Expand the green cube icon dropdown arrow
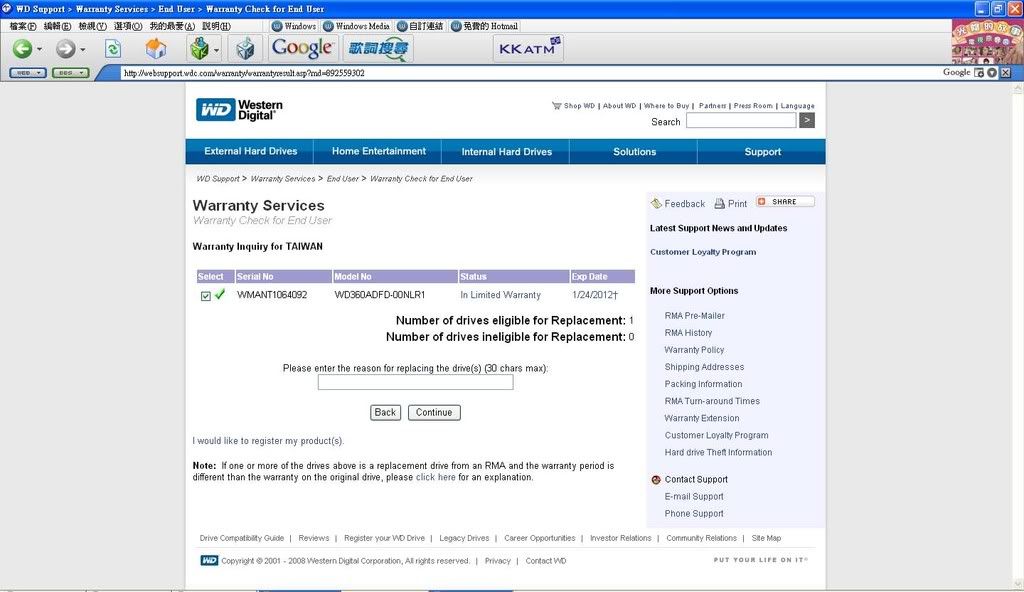Screen dimensions: 1024x592 216,49
